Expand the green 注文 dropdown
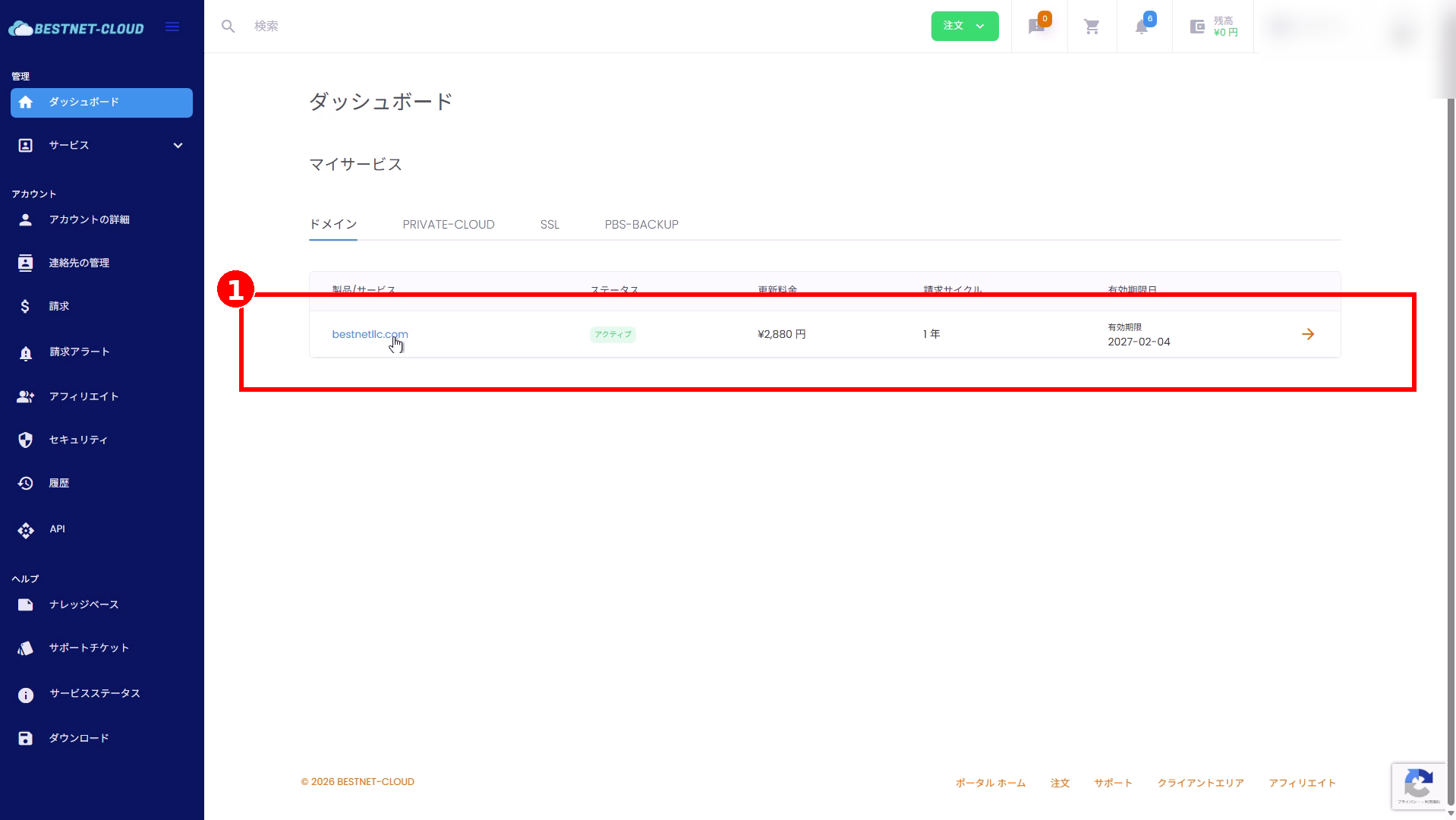The height and width of the screenshot is (820, 1456). (964, 27)
